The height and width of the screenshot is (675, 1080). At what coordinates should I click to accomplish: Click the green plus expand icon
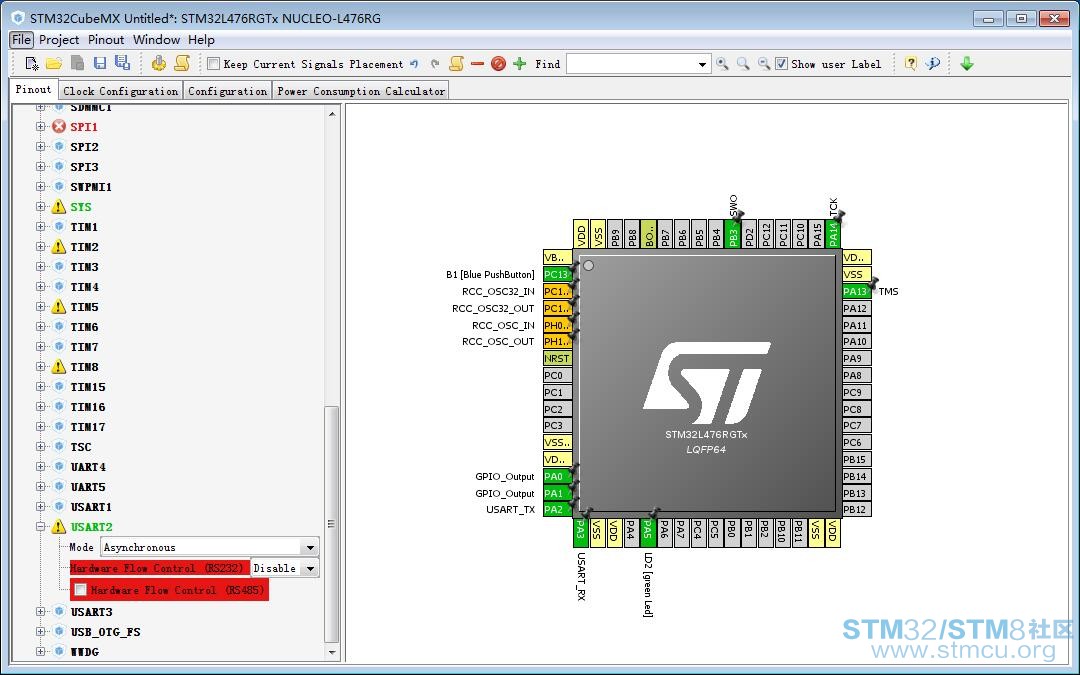[520, 63]
